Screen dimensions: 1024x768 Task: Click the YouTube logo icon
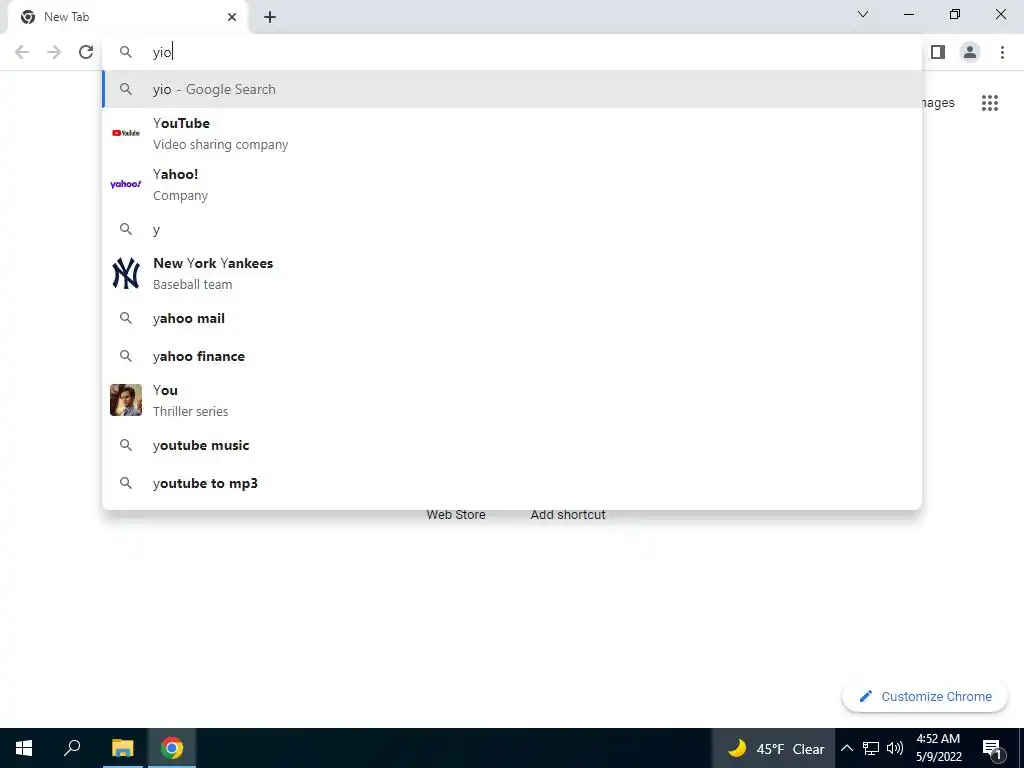pos(125,133)
